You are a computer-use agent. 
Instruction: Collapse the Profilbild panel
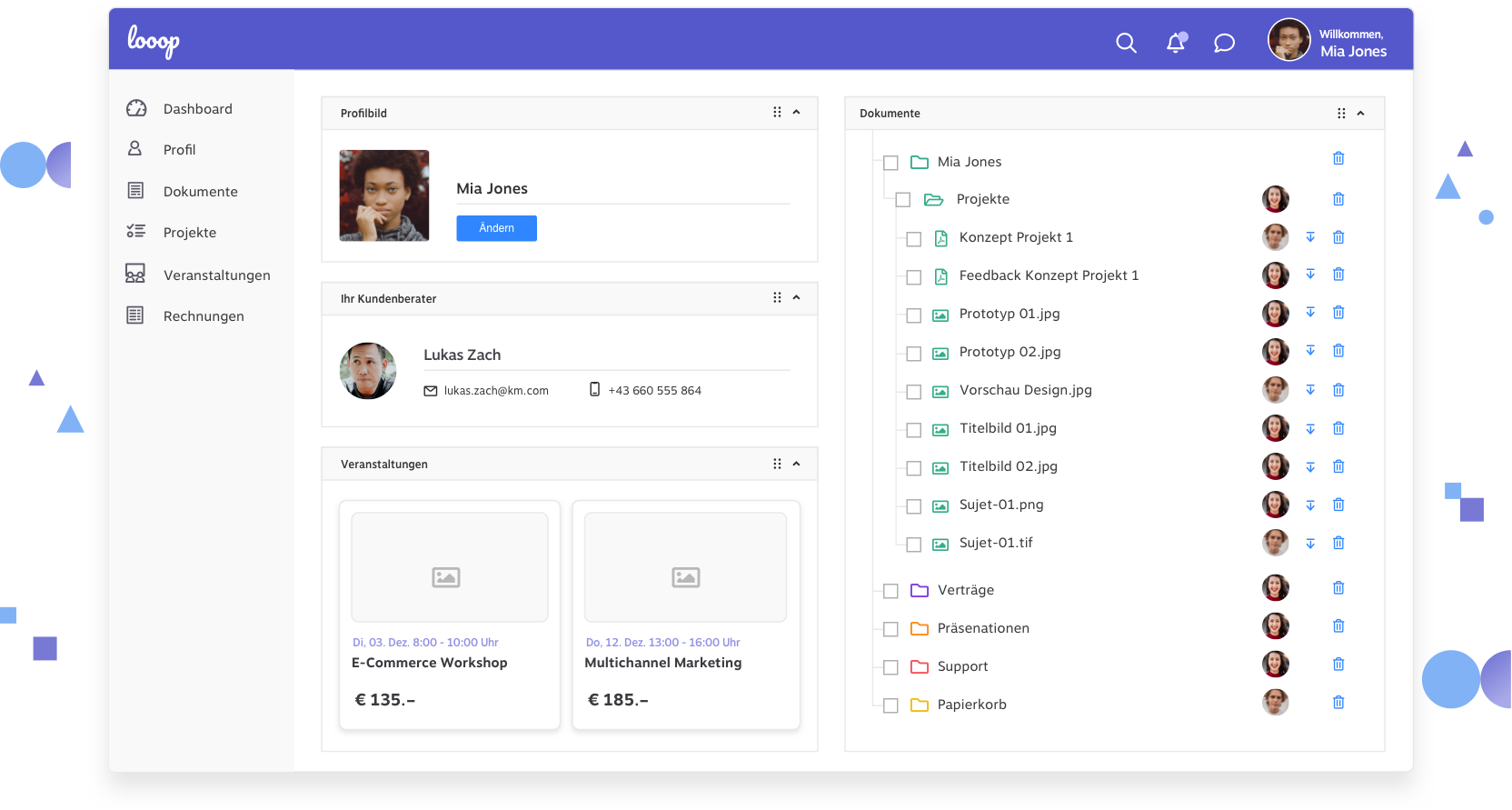pos(797,113)
